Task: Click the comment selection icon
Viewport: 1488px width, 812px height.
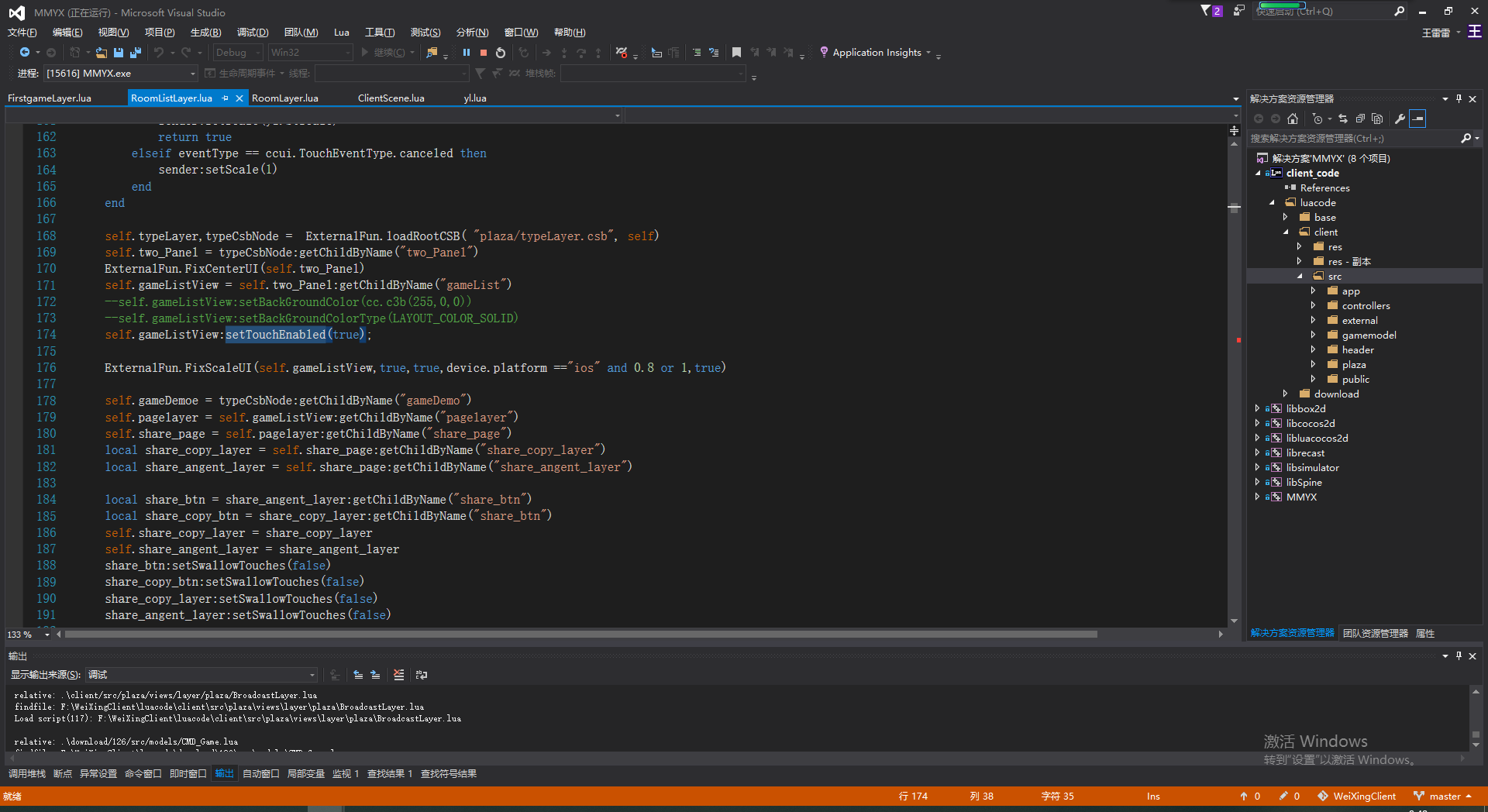Action: pos(697,53)
